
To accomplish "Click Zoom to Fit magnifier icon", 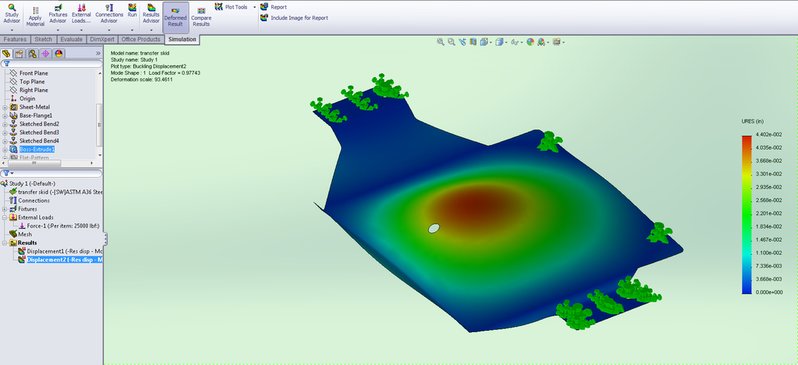I will coord(441,42).
